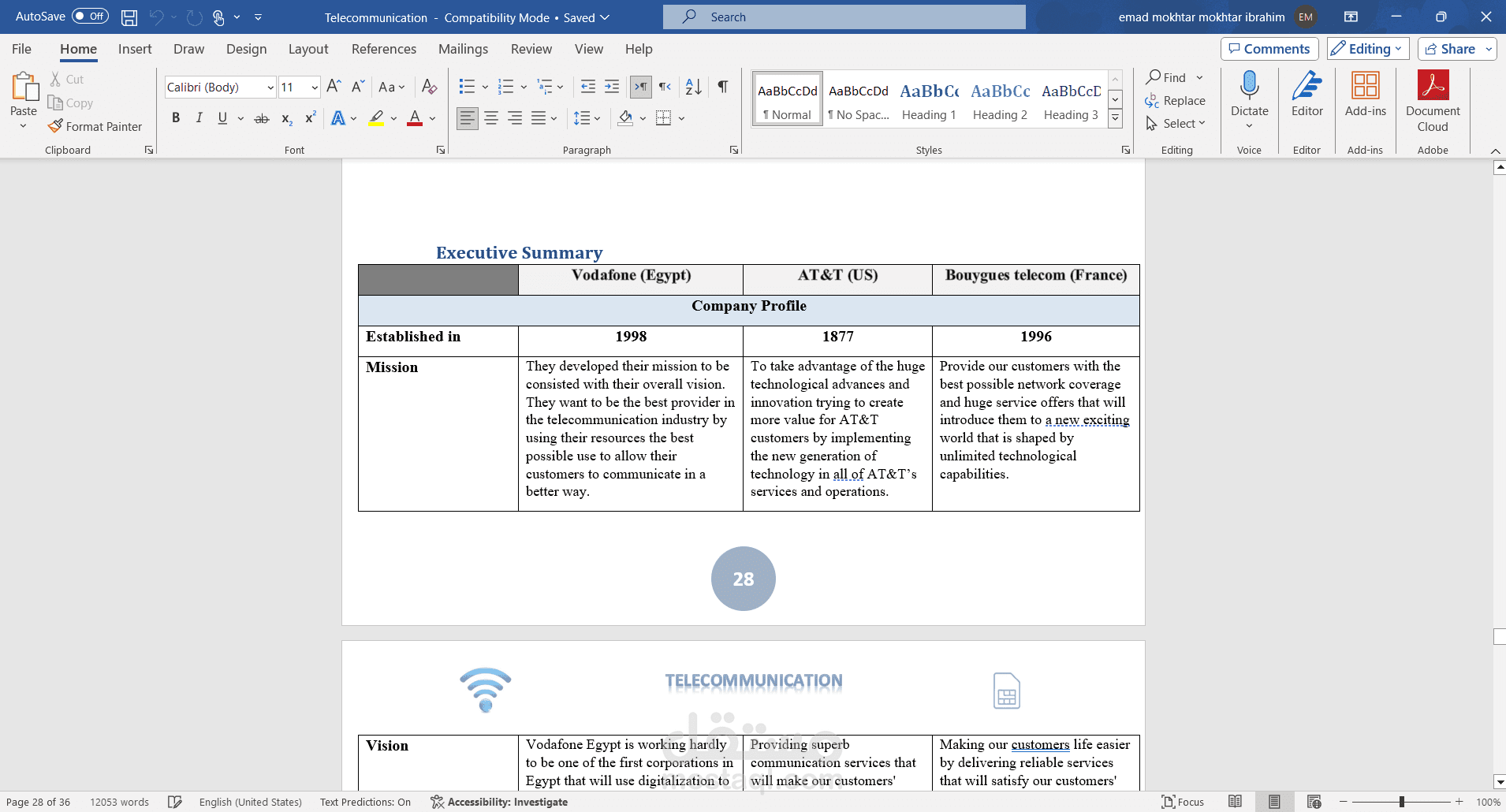This screenshot has width=1506, height=812.
Task: Increase font size with grow font icon
Action: (x=334, y=87)
